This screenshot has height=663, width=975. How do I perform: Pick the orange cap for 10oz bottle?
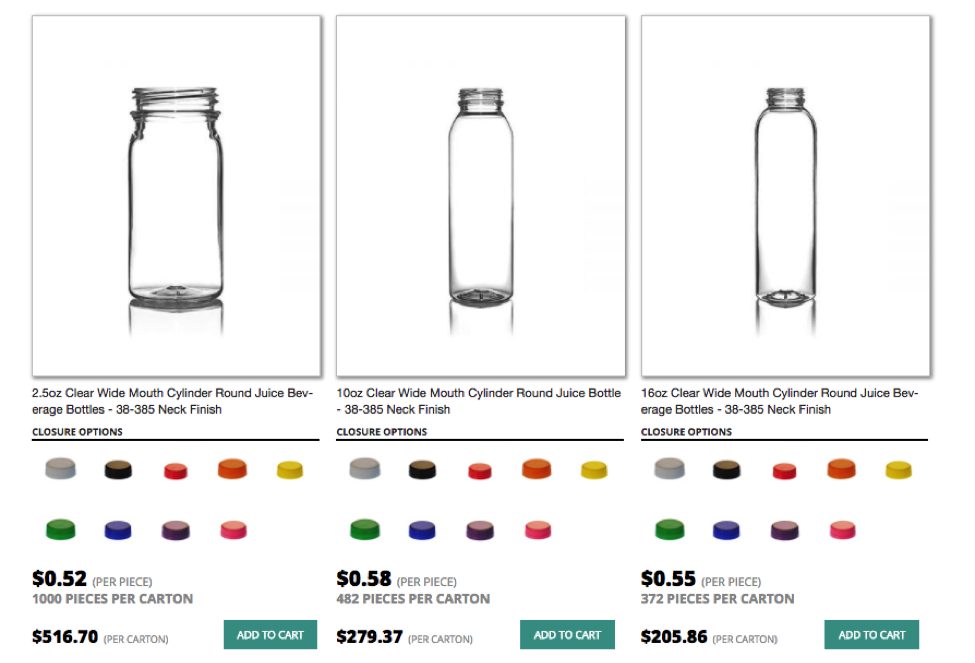pos(536,469)
